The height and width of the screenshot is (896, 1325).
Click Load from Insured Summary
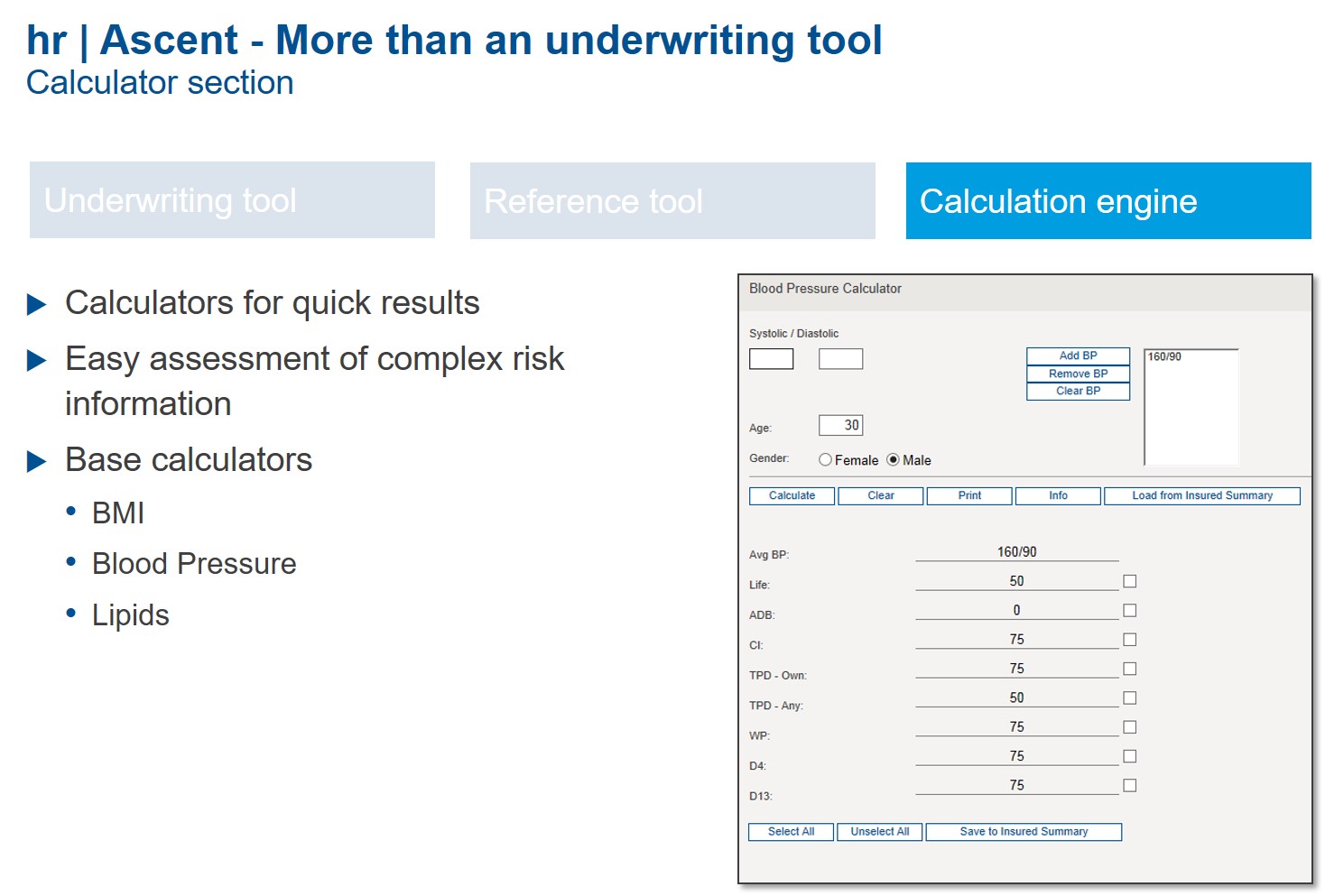tap(1202, 495)
